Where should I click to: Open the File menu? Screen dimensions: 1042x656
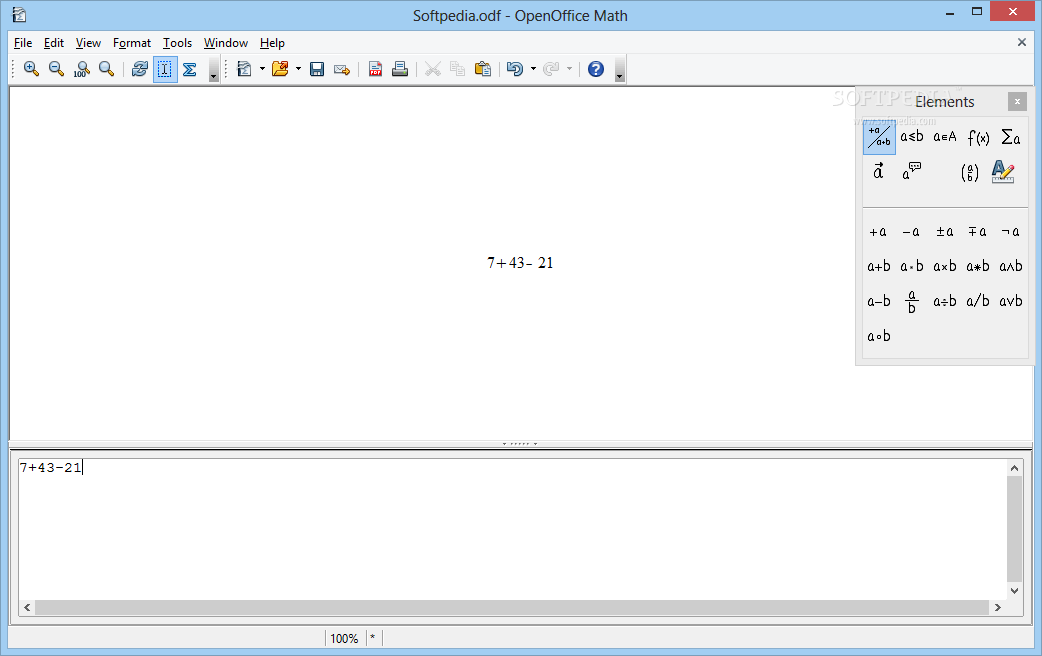click(x=23, y=43)
